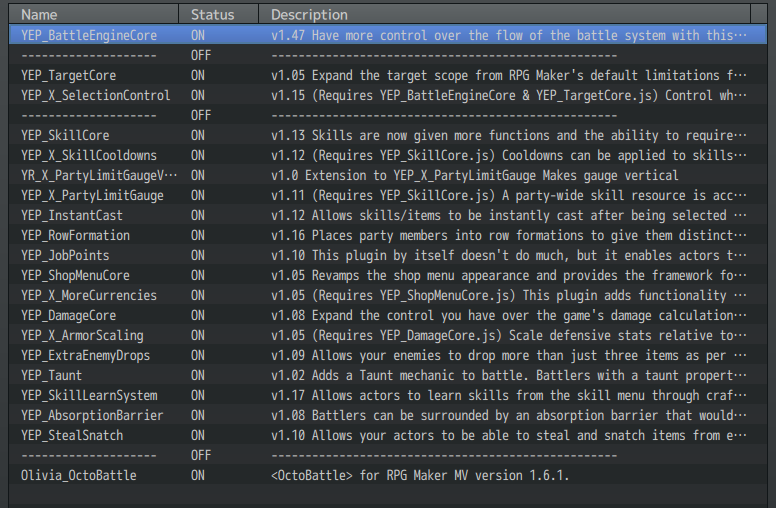Click the instantly cast after being selected description

(x=509, y=215)
